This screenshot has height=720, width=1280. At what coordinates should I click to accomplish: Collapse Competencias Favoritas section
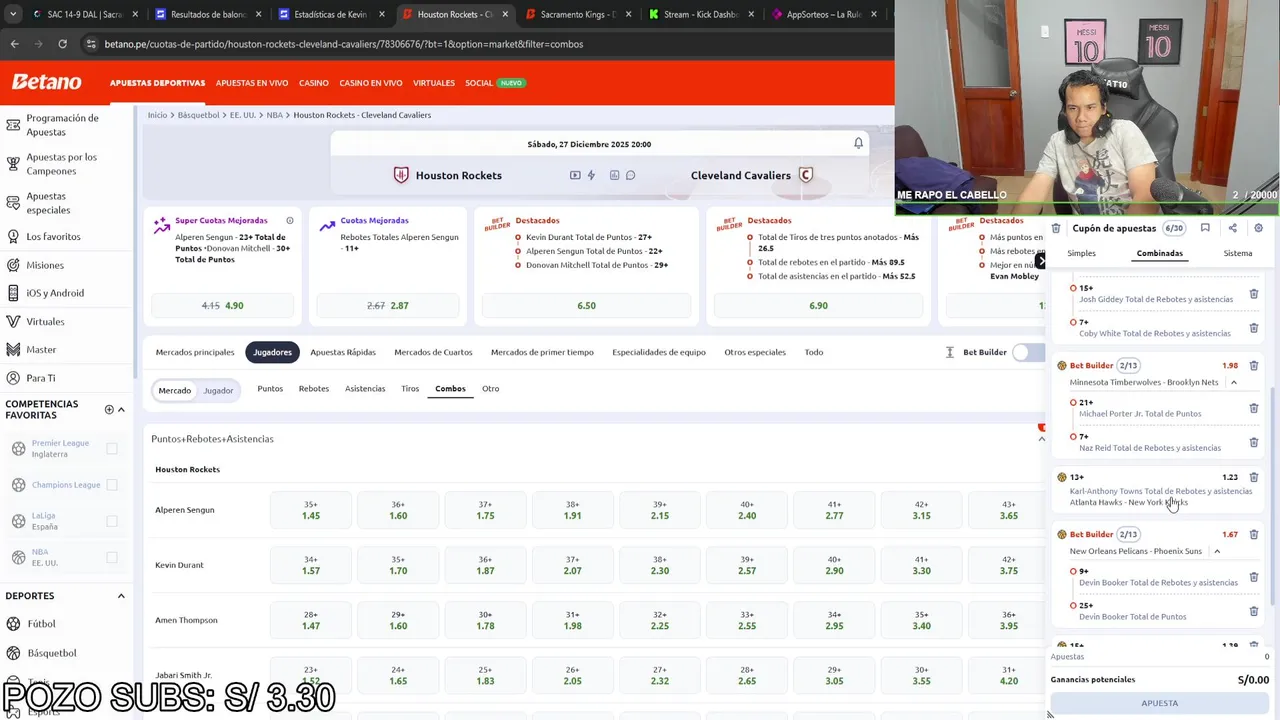(x=121, y=409)
